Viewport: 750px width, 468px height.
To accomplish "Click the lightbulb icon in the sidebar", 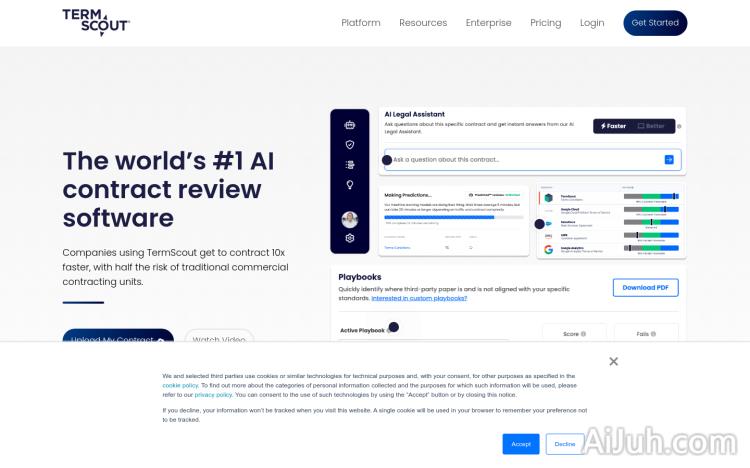I will (350, 185).
